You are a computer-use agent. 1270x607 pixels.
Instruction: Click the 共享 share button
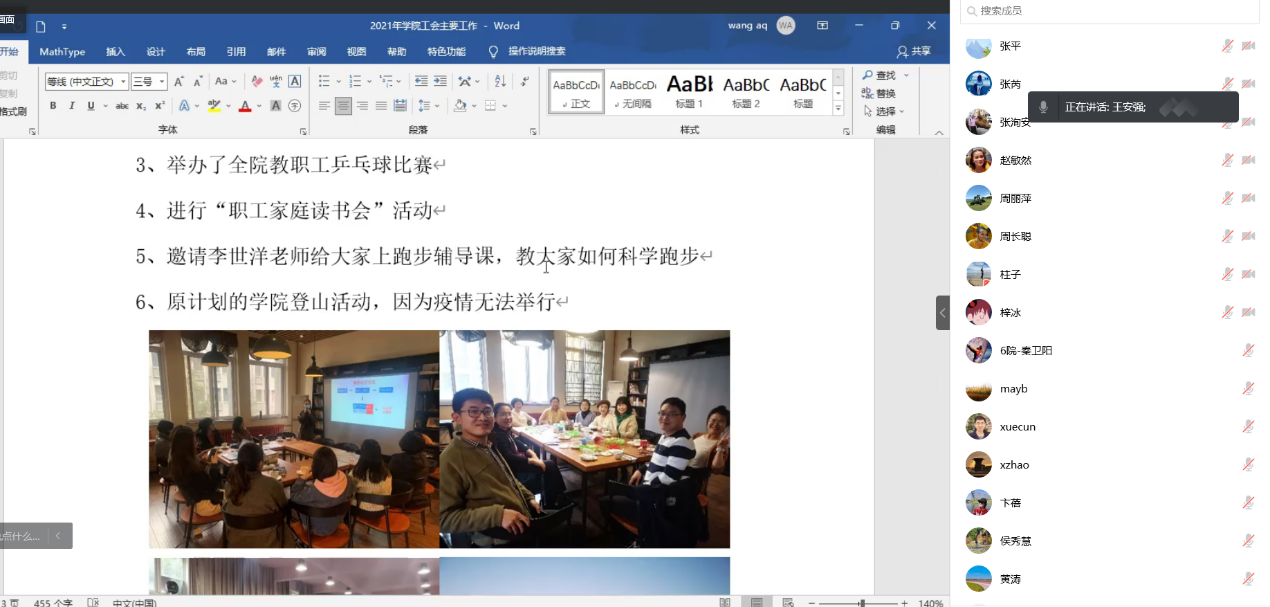coord(914,52)
